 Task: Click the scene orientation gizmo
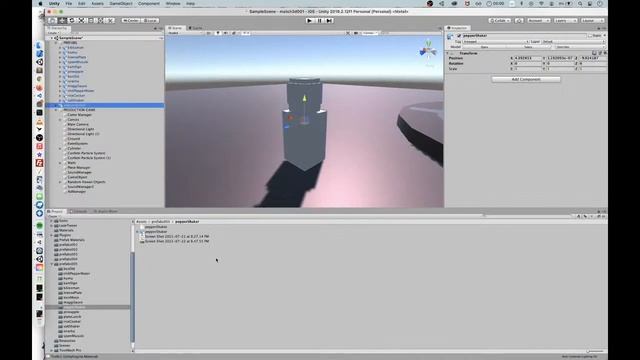tap(428, 51)
